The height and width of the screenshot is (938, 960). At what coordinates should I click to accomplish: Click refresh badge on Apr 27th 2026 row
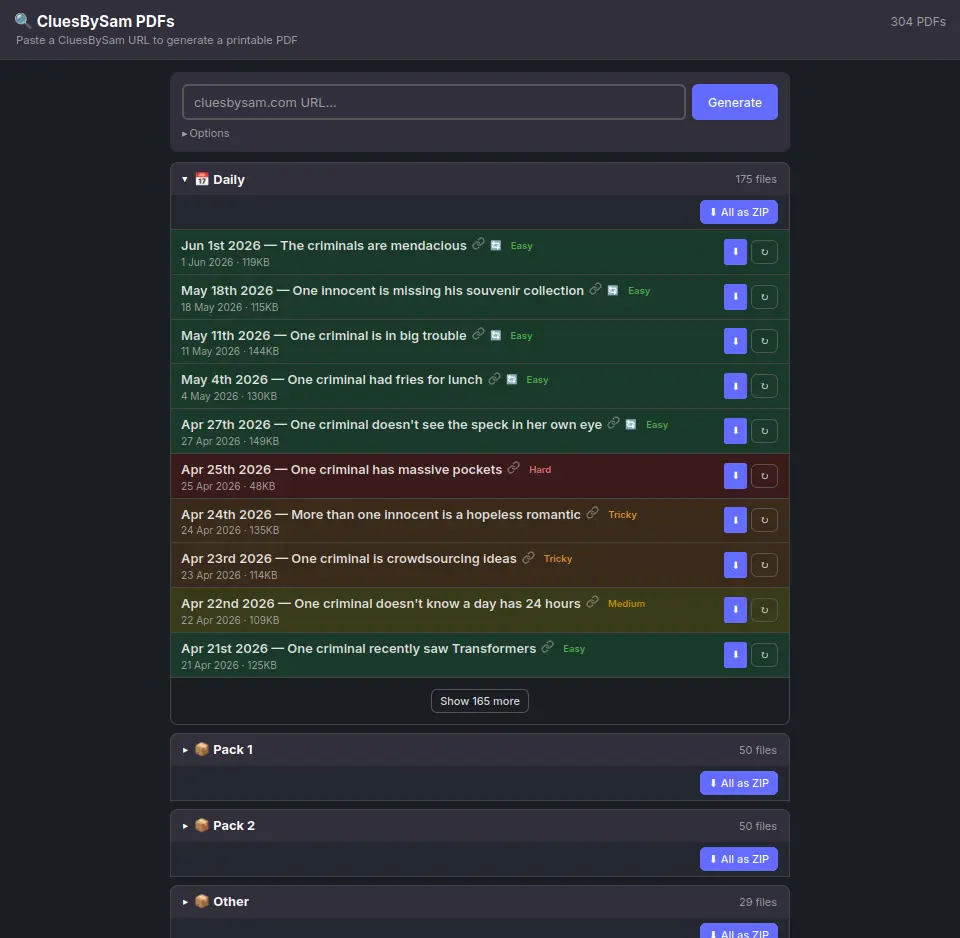[631, 424]
